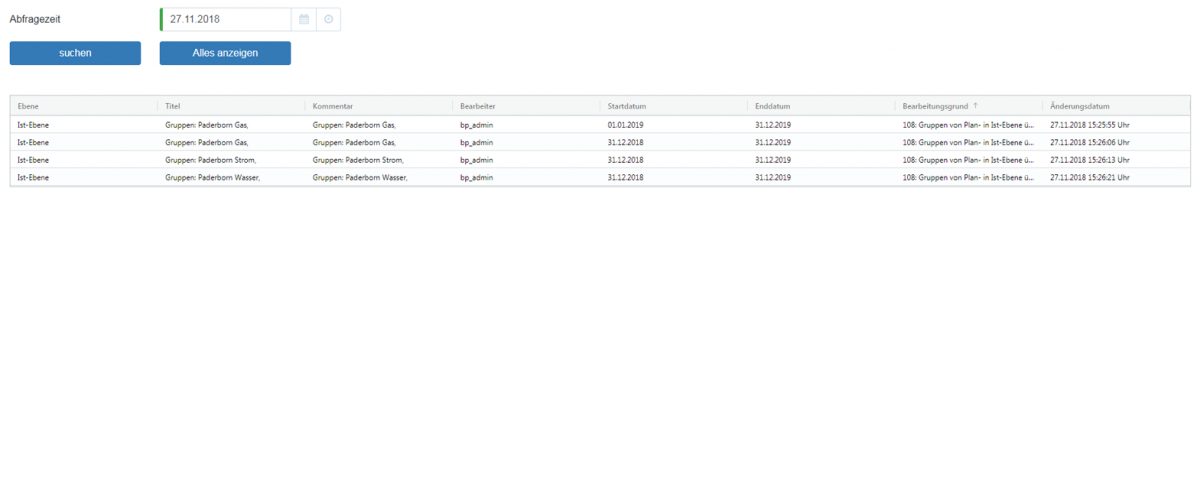Select the Gruppen: Paderborn Wasser title cell
Viewport: 1200px width, 480px height.
(213, 177)
